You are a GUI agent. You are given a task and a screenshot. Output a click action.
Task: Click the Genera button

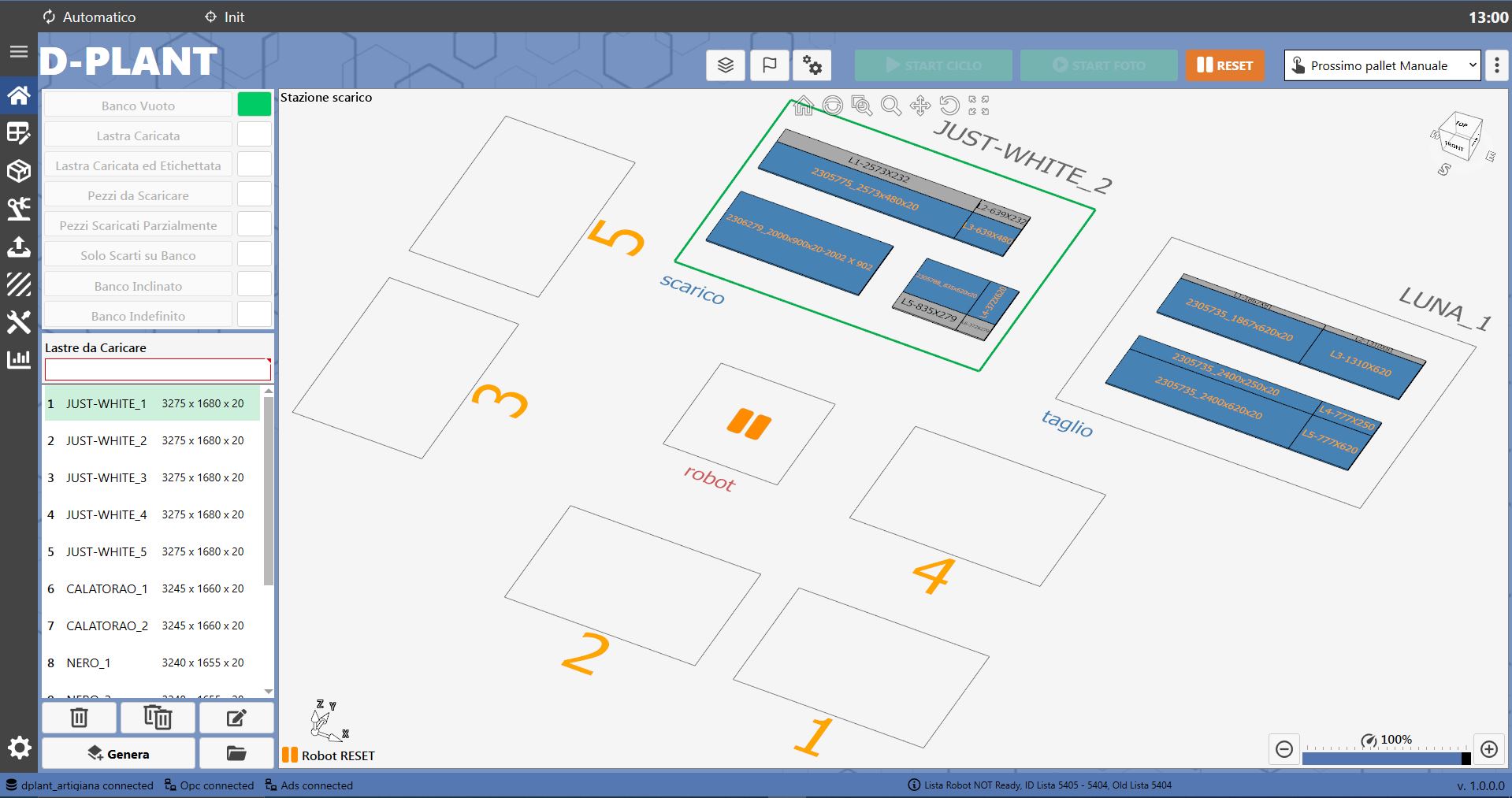pos(118,754)
